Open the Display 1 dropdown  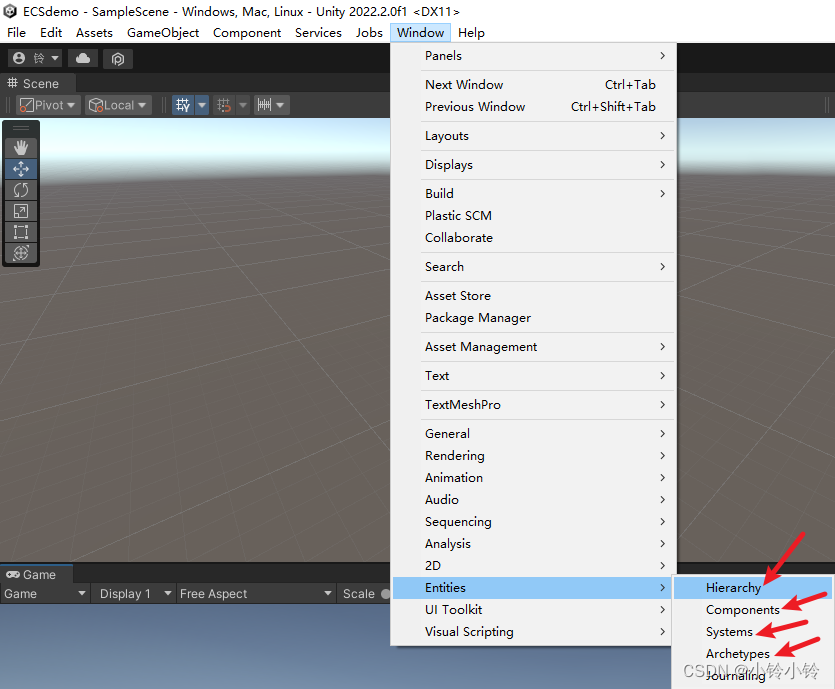135,594
